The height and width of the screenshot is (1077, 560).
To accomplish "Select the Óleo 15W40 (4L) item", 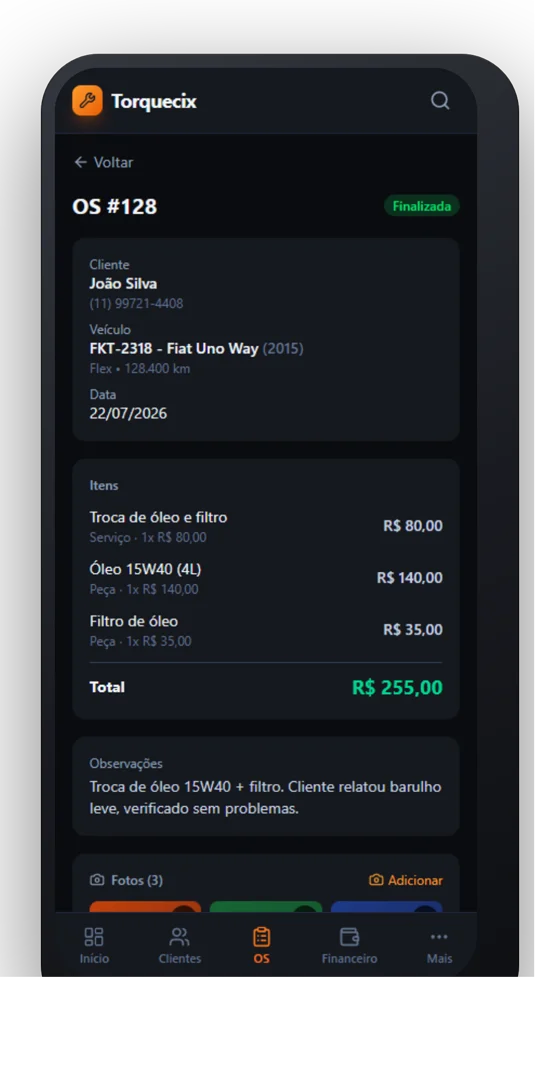I will (x=266, y=578).
